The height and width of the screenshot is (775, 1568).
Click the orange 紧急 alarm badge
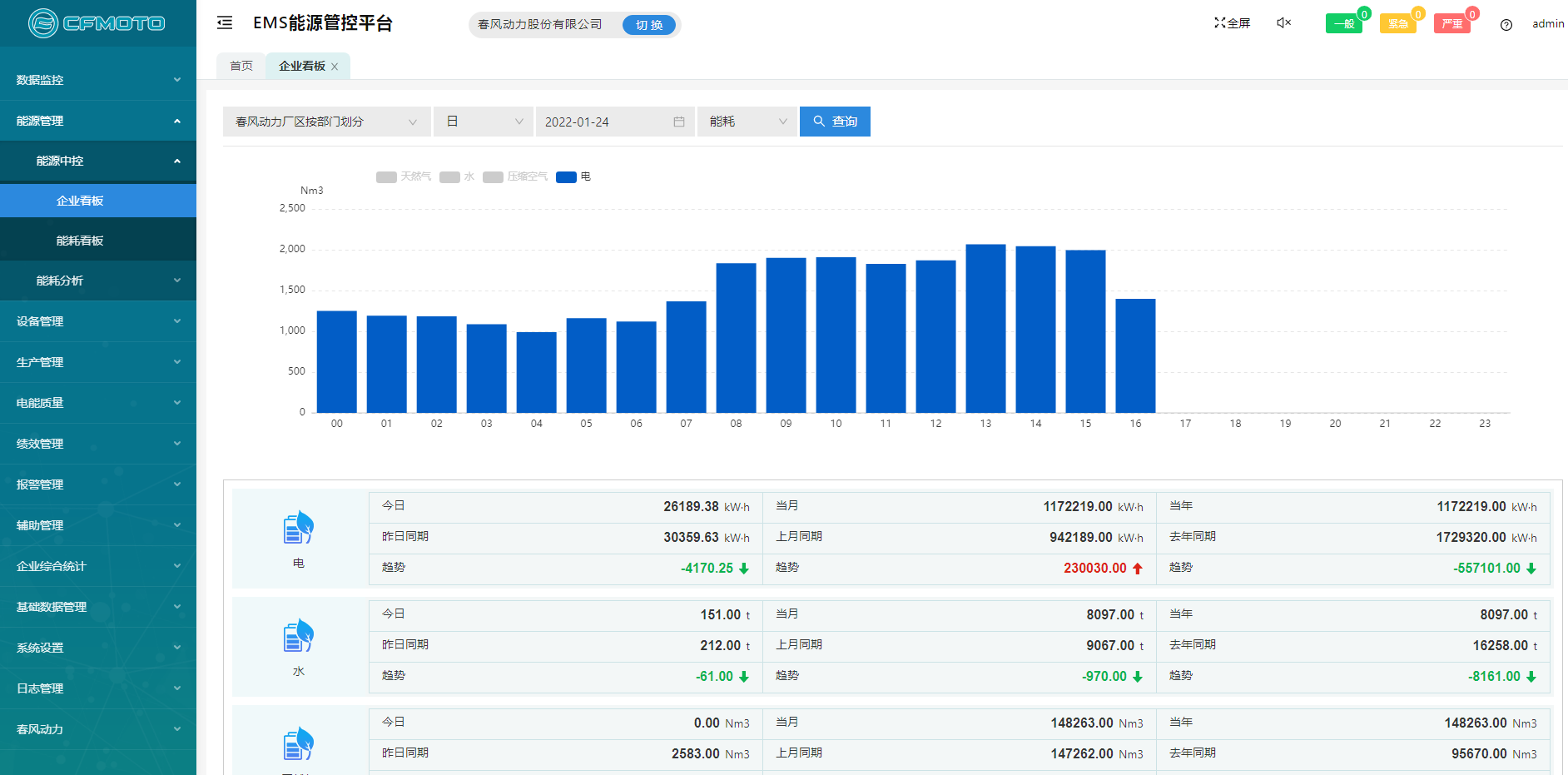pos(1397,24)
